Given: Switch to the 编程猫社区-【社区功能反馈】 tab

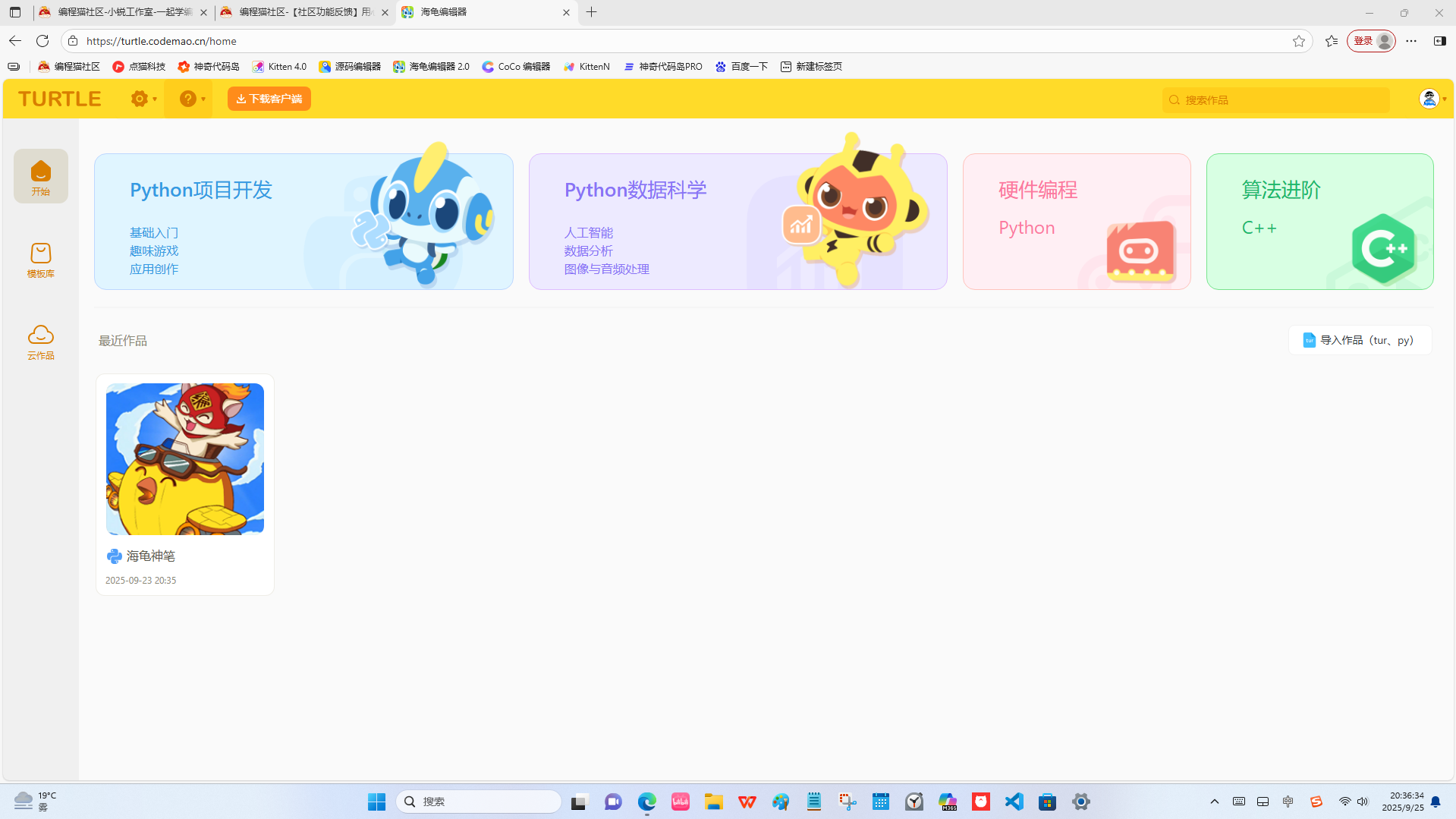Looking at the screenshot, I should 303,12.
